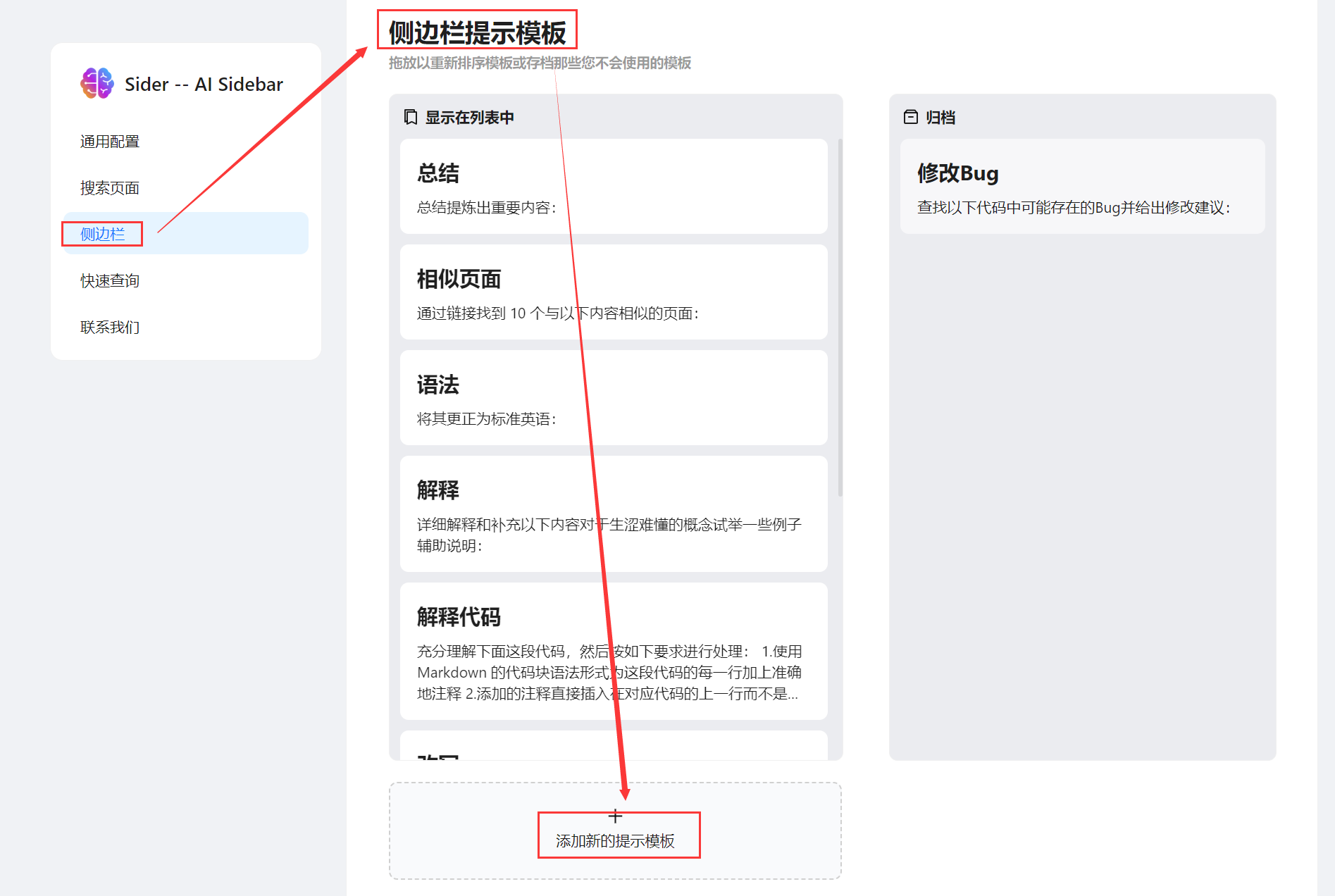Click the Sider brain logo icon
The image size is (1335, 896).
pyautogui.click(x=97, y=84)
